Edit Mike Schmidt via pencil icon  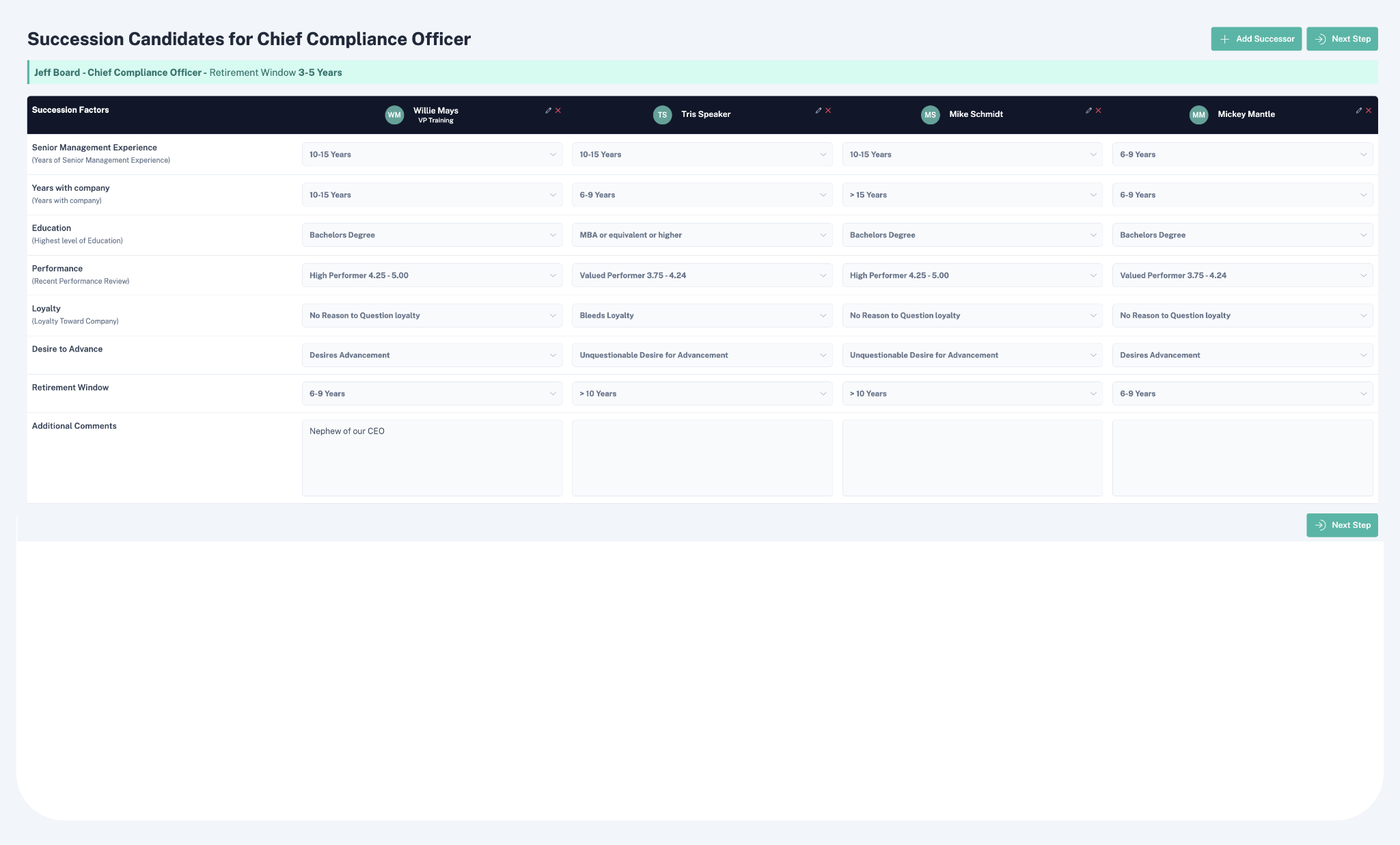pos(1088,111)
